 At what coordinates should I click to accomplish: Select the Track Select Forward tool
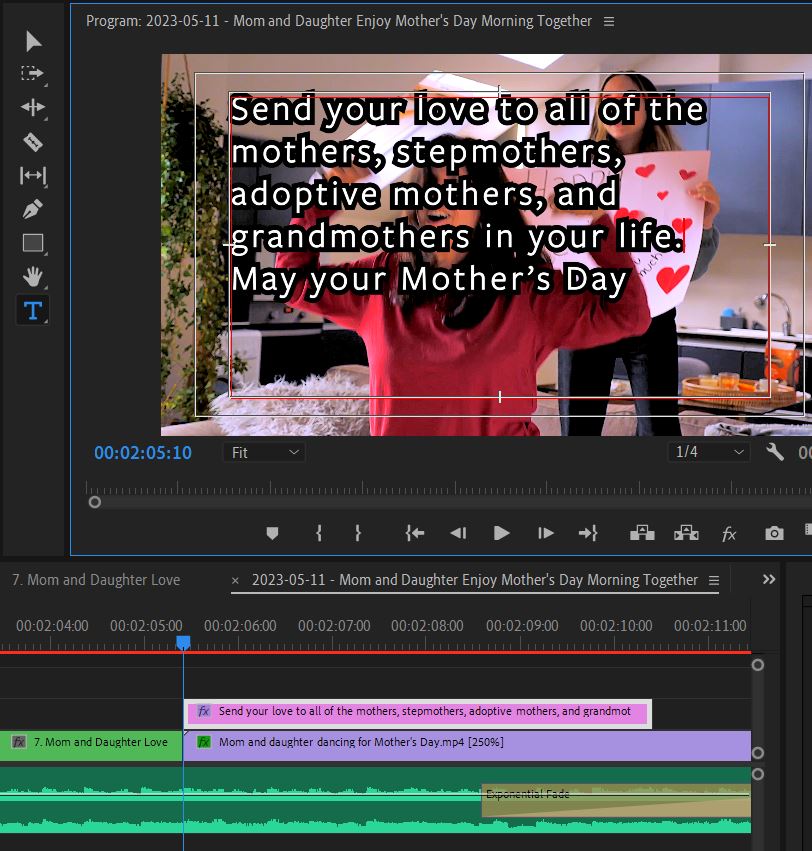pos(32,73)
